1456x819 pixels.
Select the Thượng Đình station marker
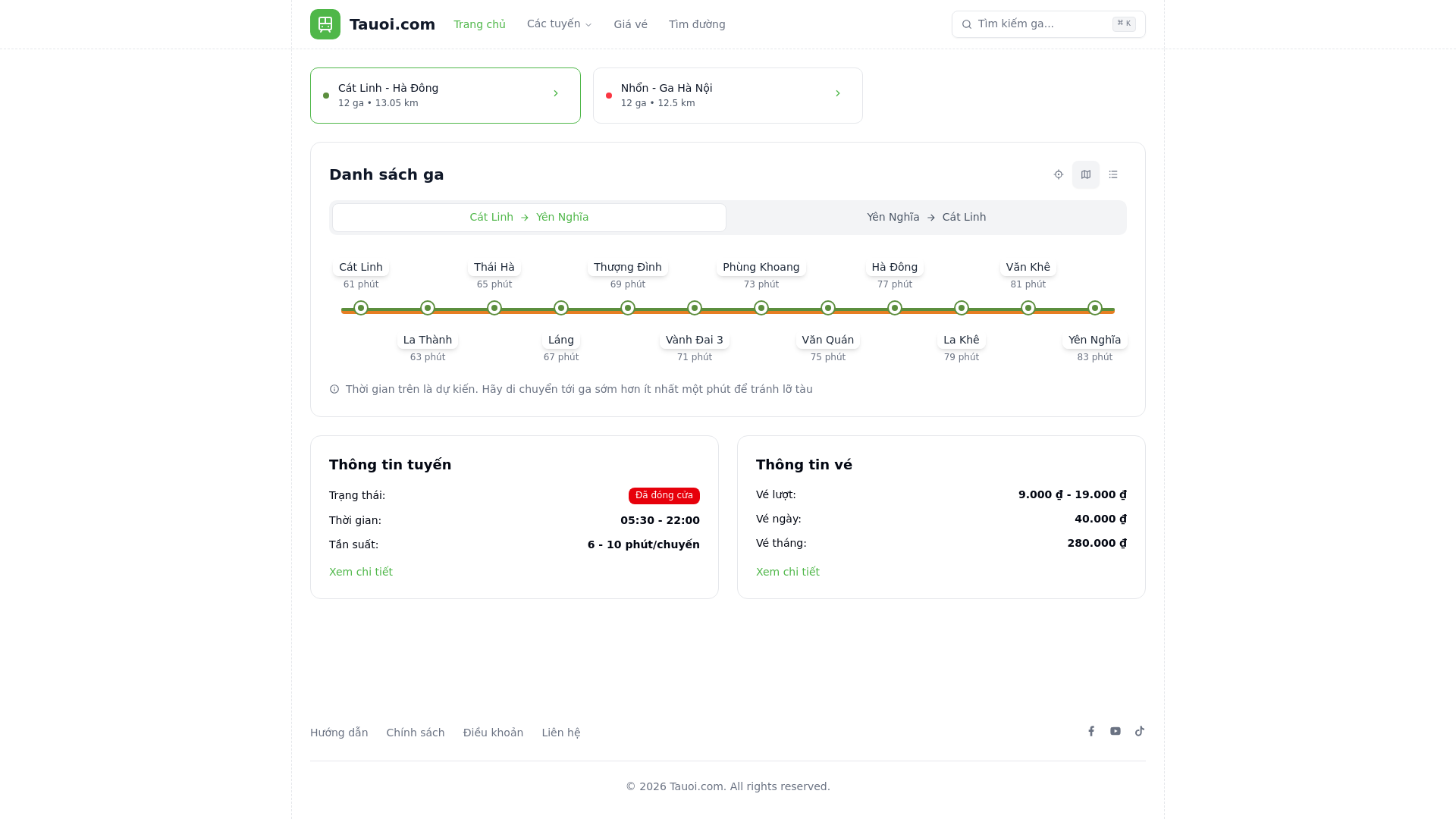click(x=628, y=308)
